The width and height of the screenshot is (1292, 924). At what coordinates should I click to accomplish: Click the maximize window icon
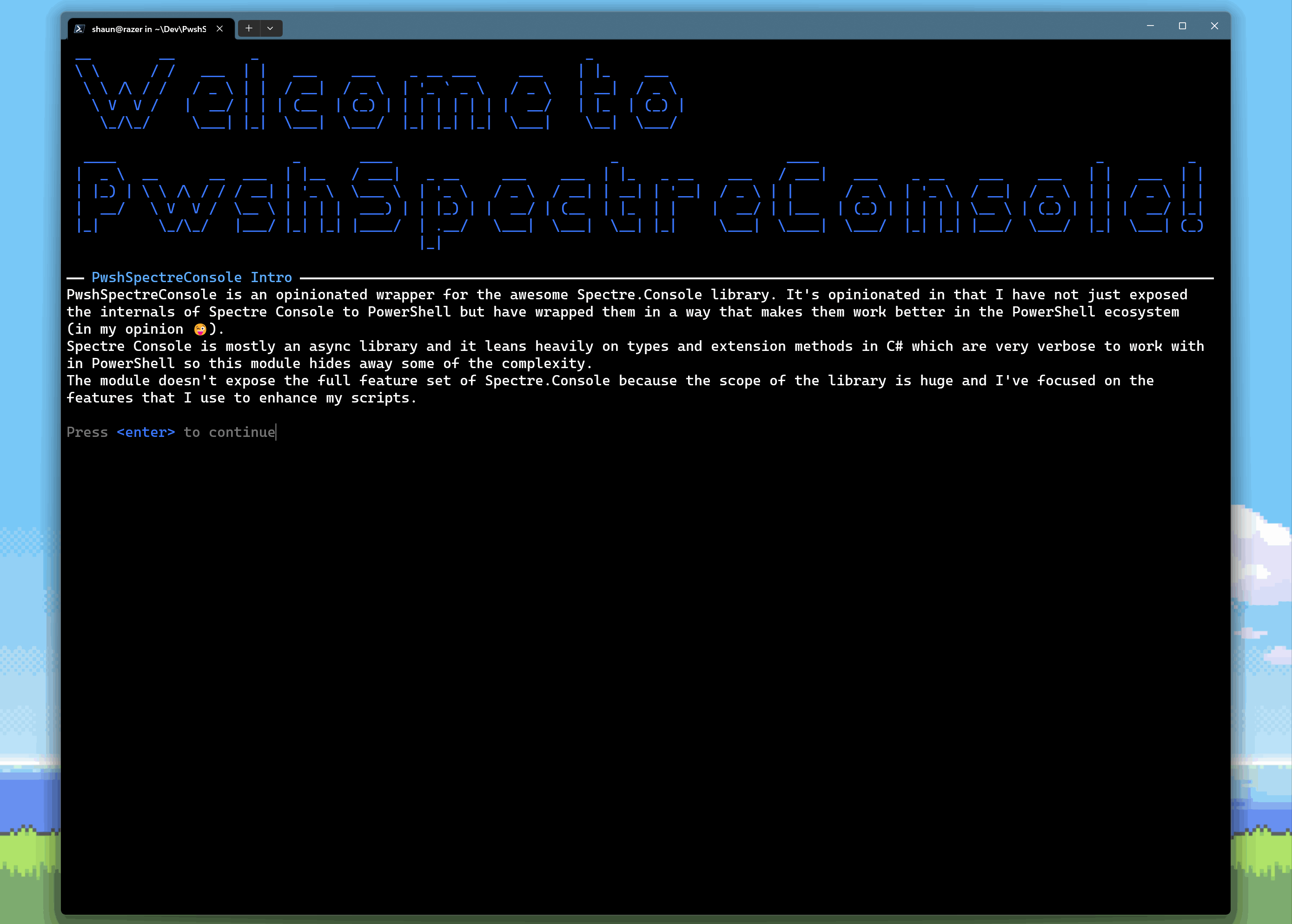click(1183, 26)
